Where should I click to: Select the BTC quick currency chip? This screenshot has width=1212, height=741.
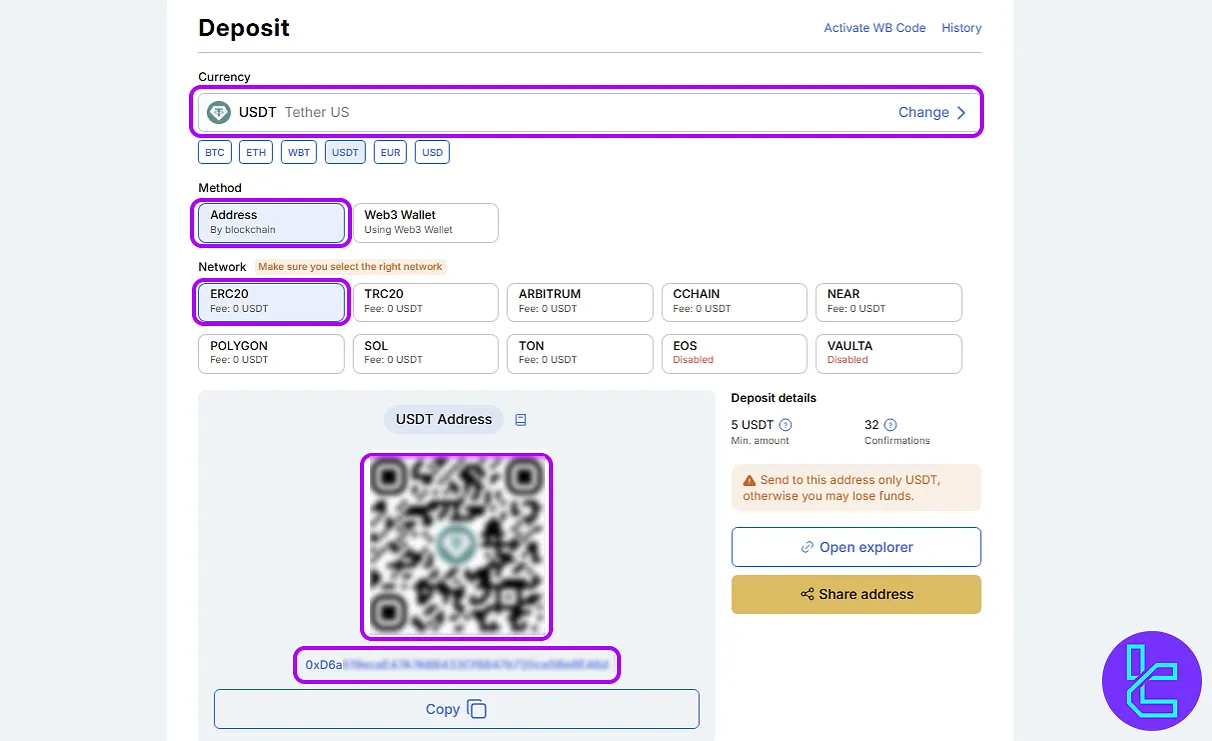[x=215, y=153]
